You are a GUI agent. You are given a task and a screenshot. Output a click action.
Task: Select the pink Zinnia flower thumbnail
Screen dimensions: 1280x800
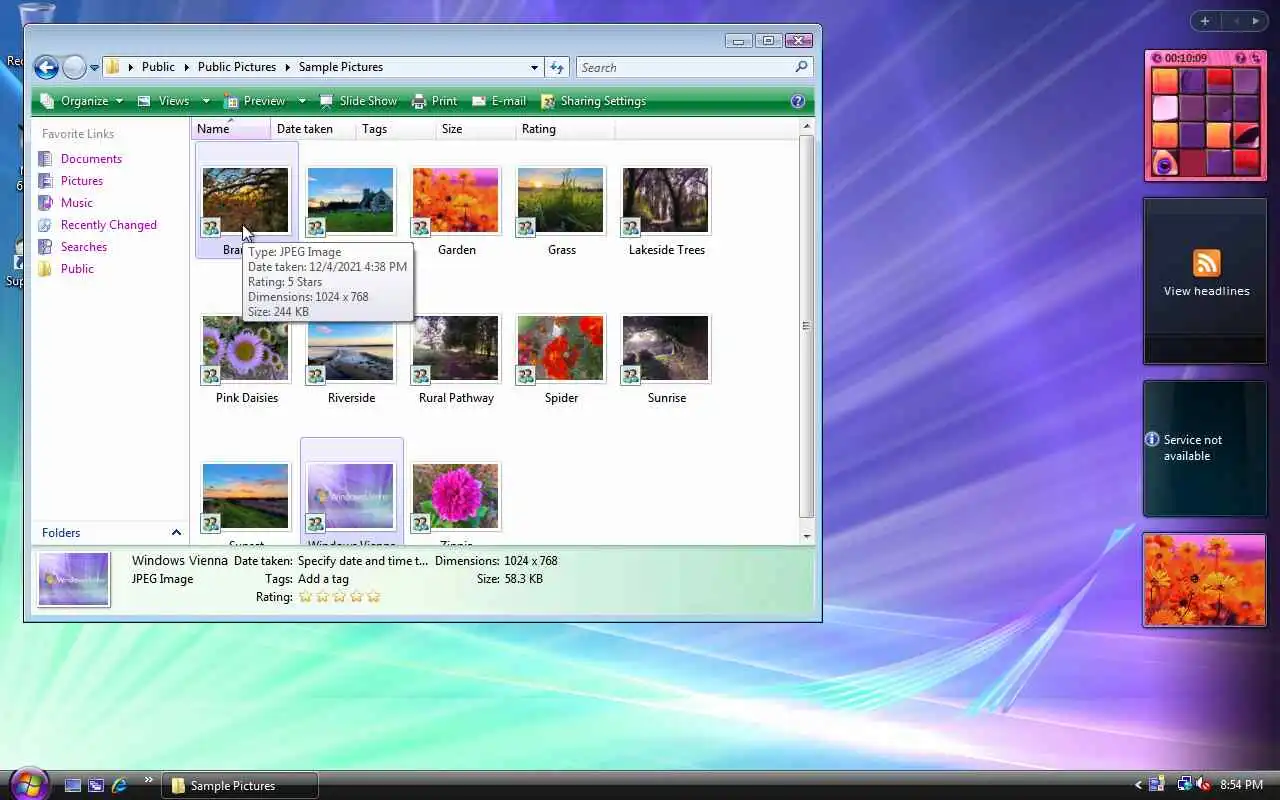pyautogui.click(x=456, y=496)
